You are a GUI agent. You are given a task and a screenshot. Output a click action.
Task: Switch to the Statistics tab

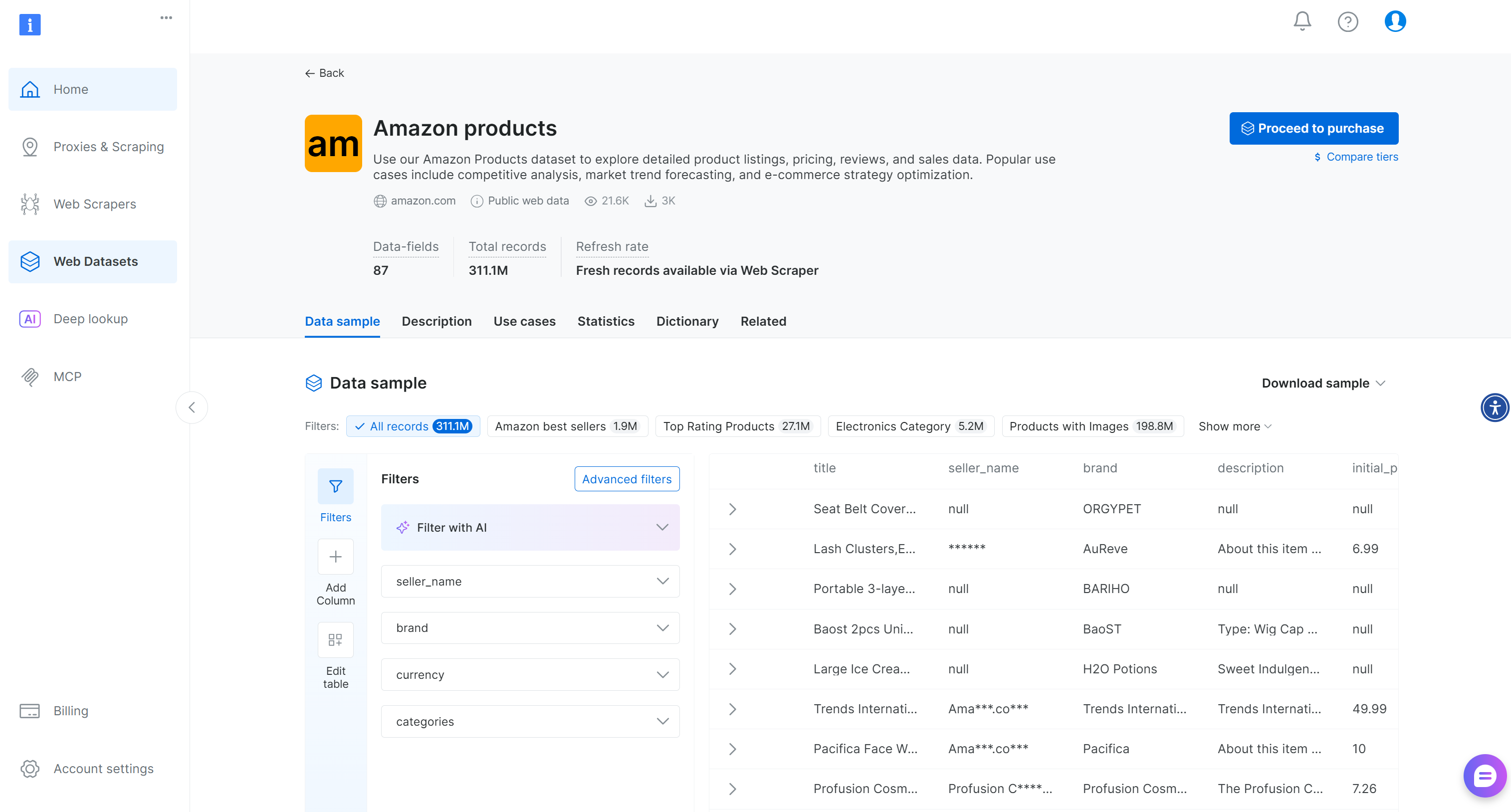pyautogui.click(x=606, y=321)
